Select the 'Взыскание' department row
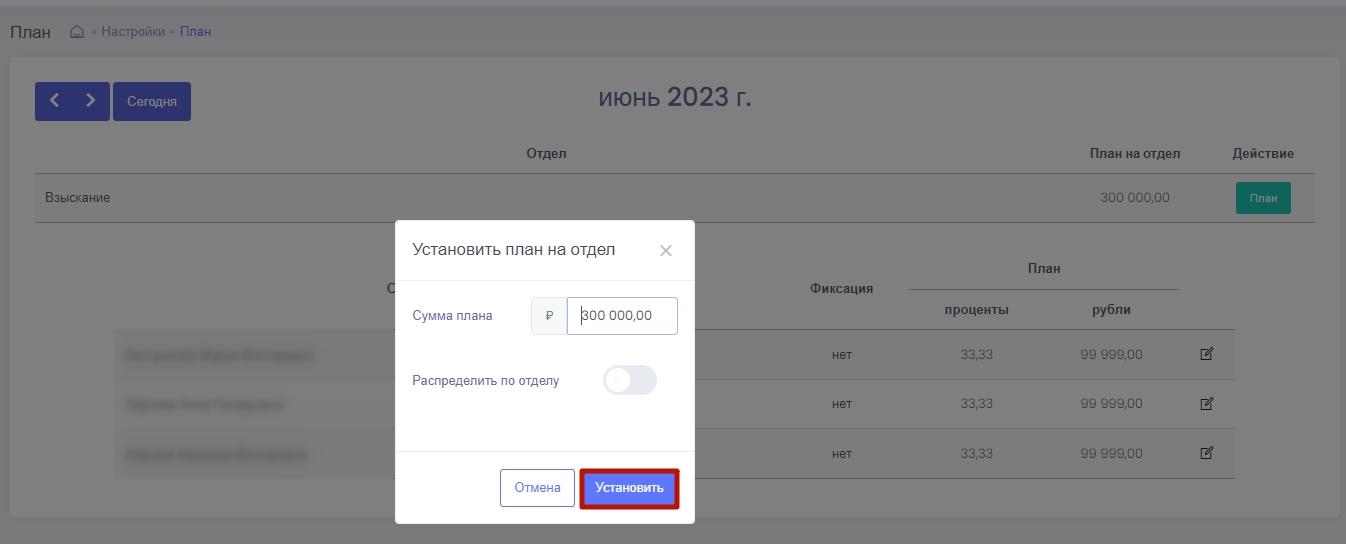 pyautogui.click(x=78, y=198)
